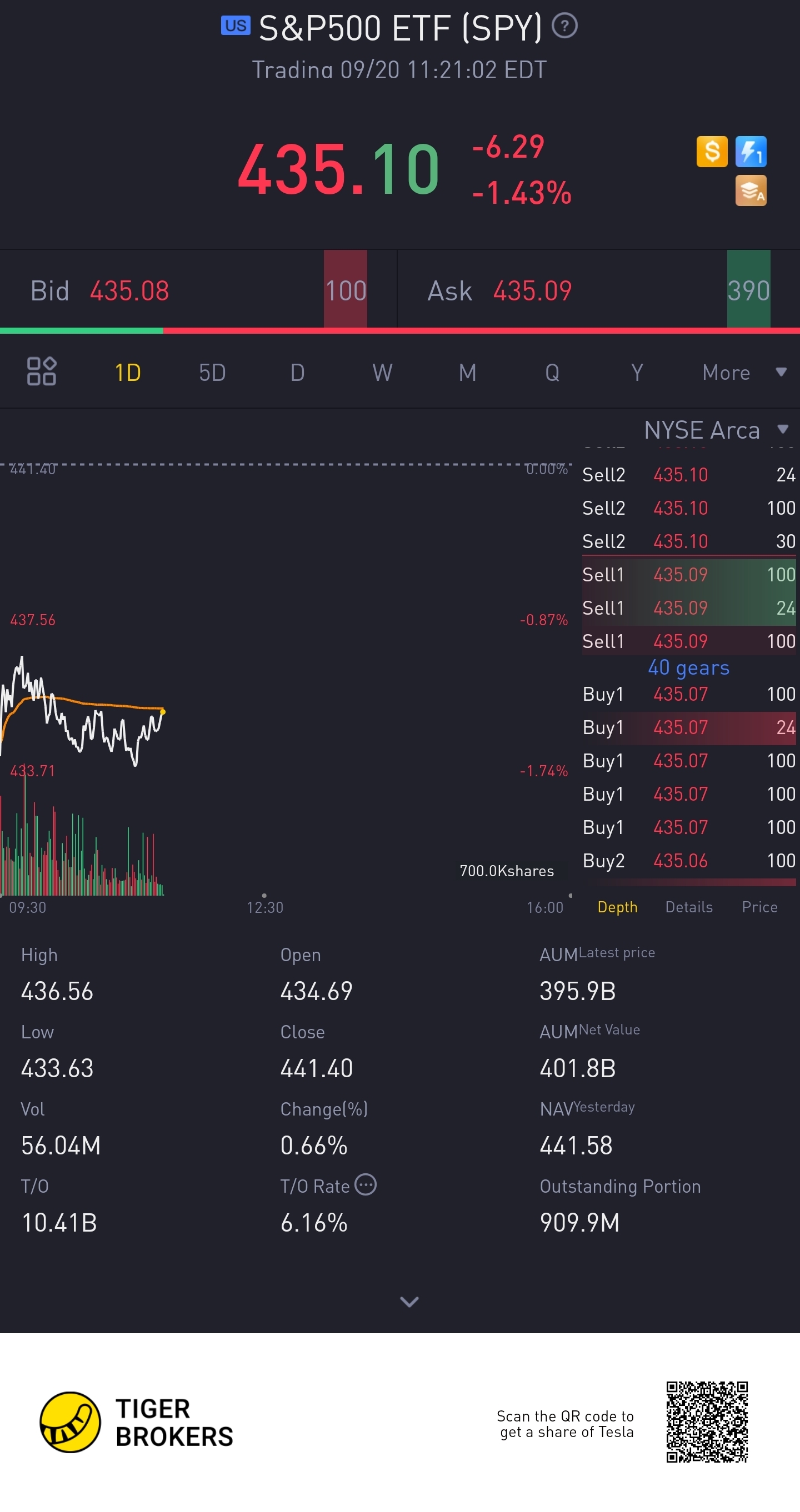Switch to the Price tab
The image size is (800, 1512).
click(759, 907)
